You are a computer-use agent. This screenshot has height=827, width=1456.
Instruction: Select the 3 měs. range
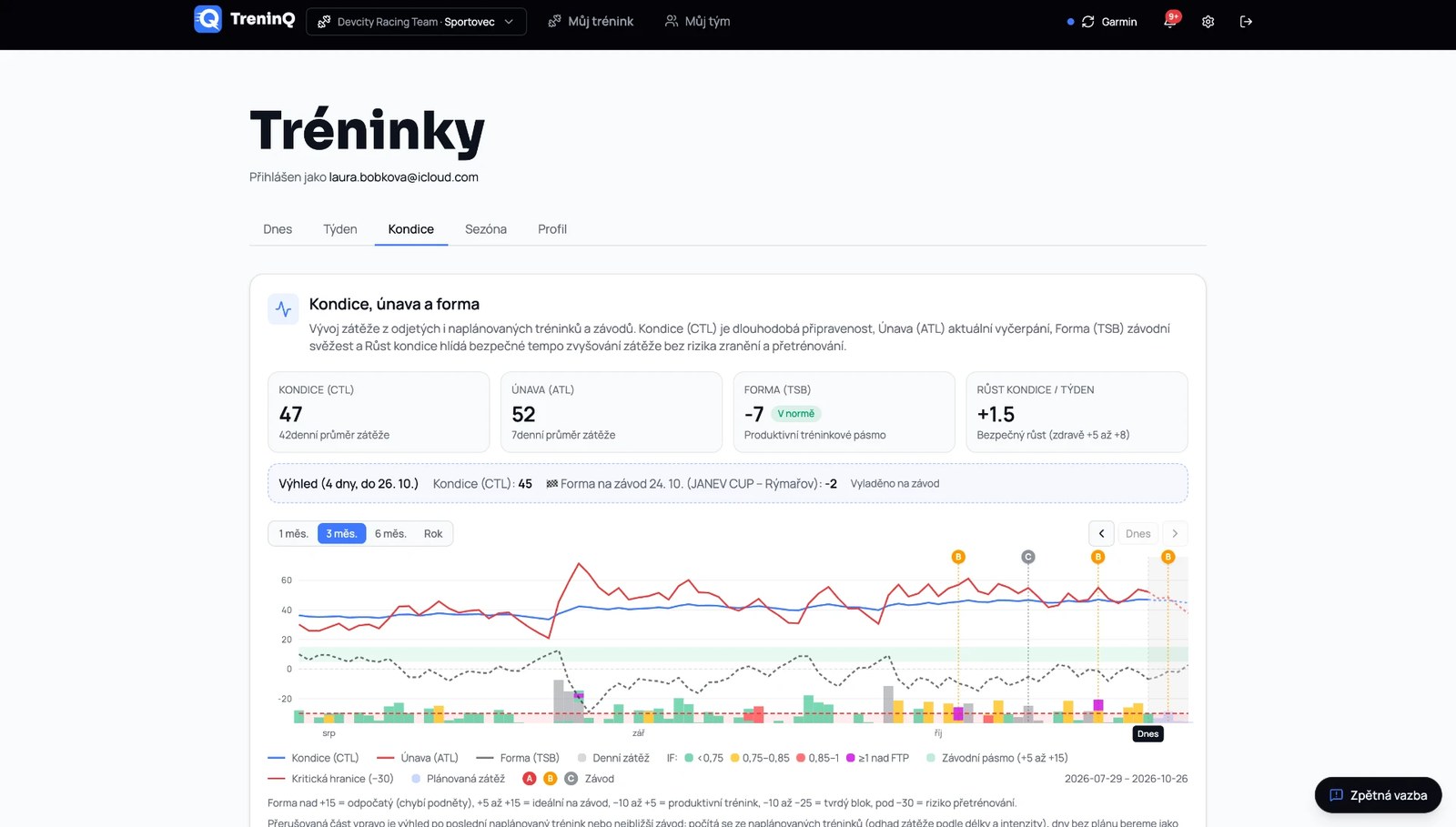tap(341, 534)
